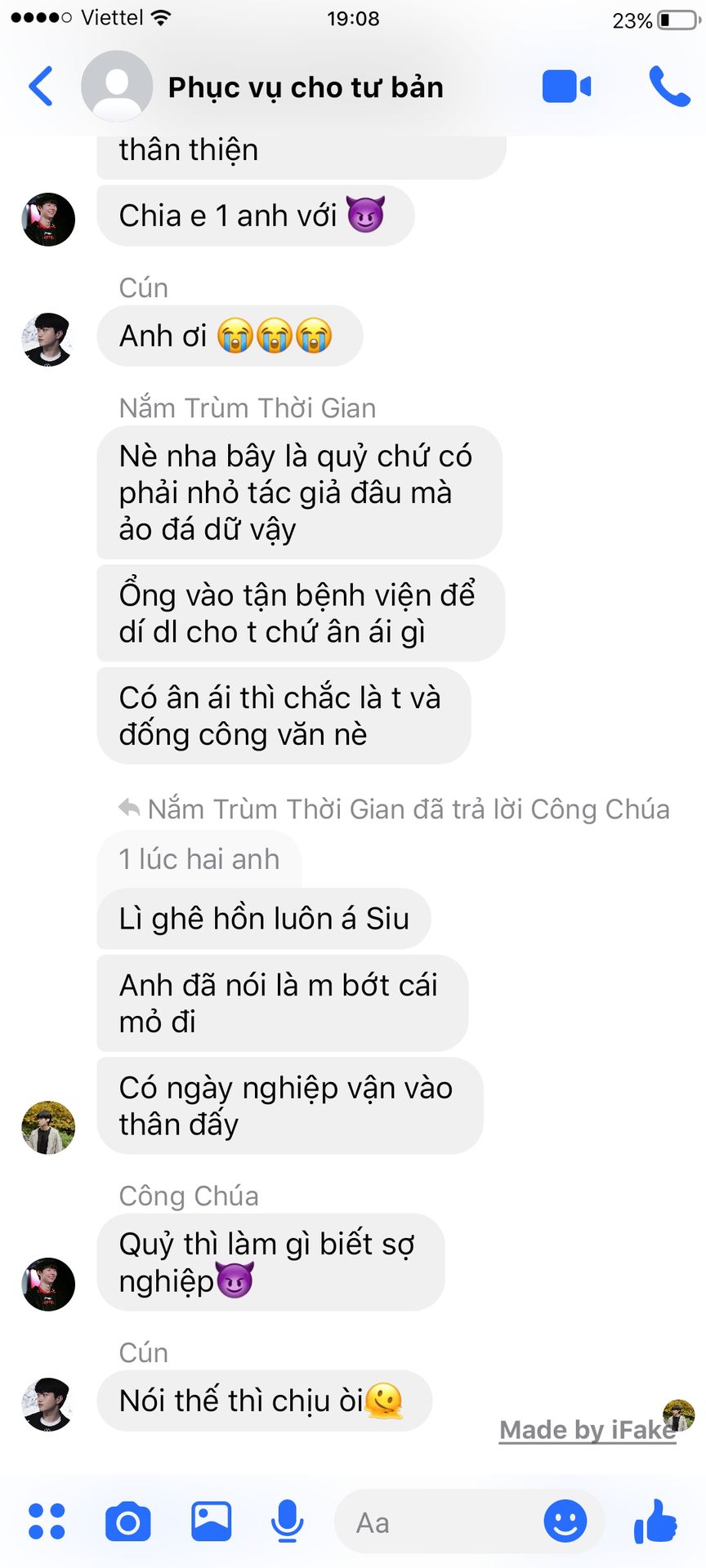The height and width of the screenshot is (1568, 706).
Task: Tap the avatar beside Có ngày nghiệp vận
Action: tap(48, 1127)
